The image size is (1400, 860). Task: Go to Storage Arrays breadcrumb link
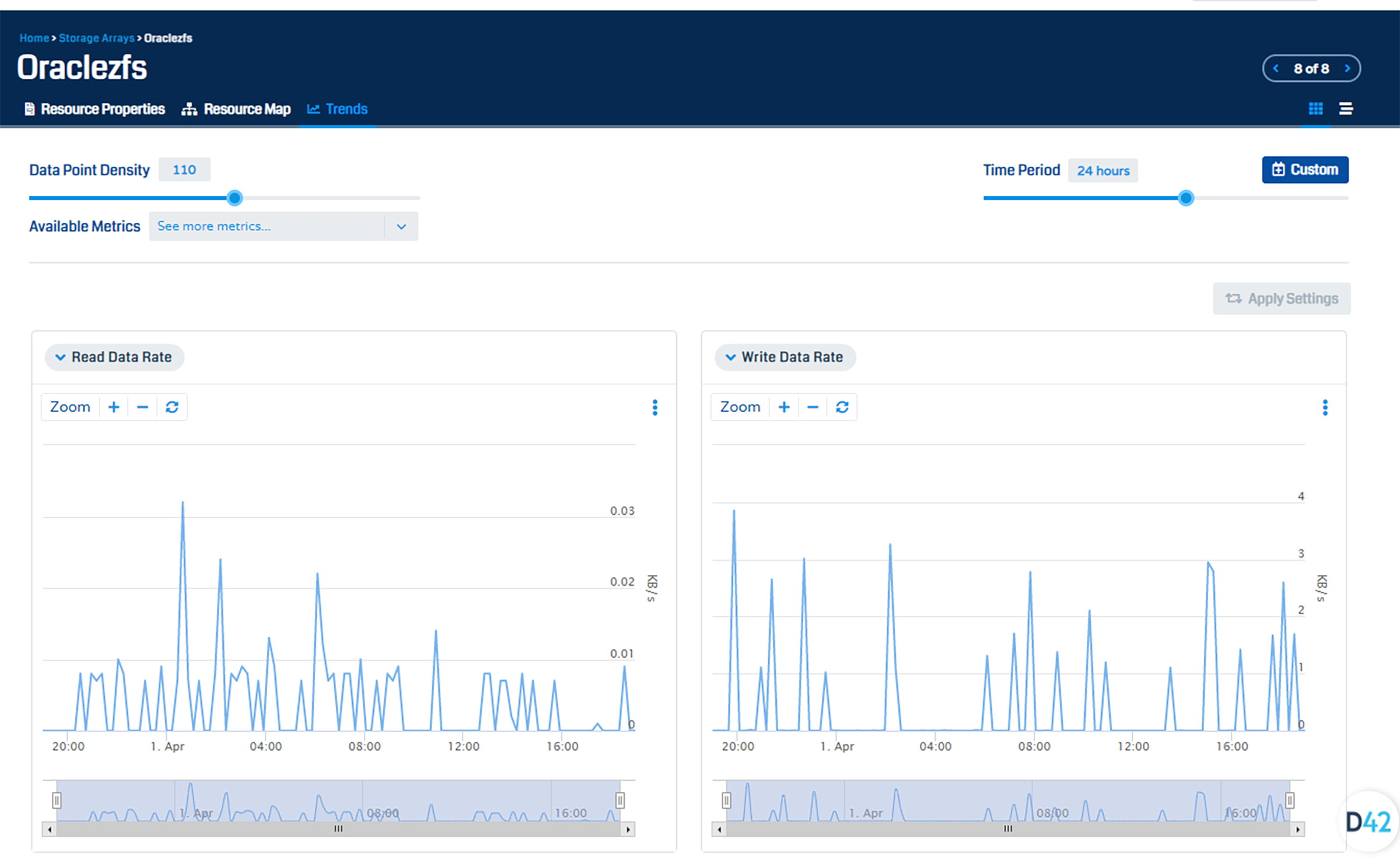point(97,38)
